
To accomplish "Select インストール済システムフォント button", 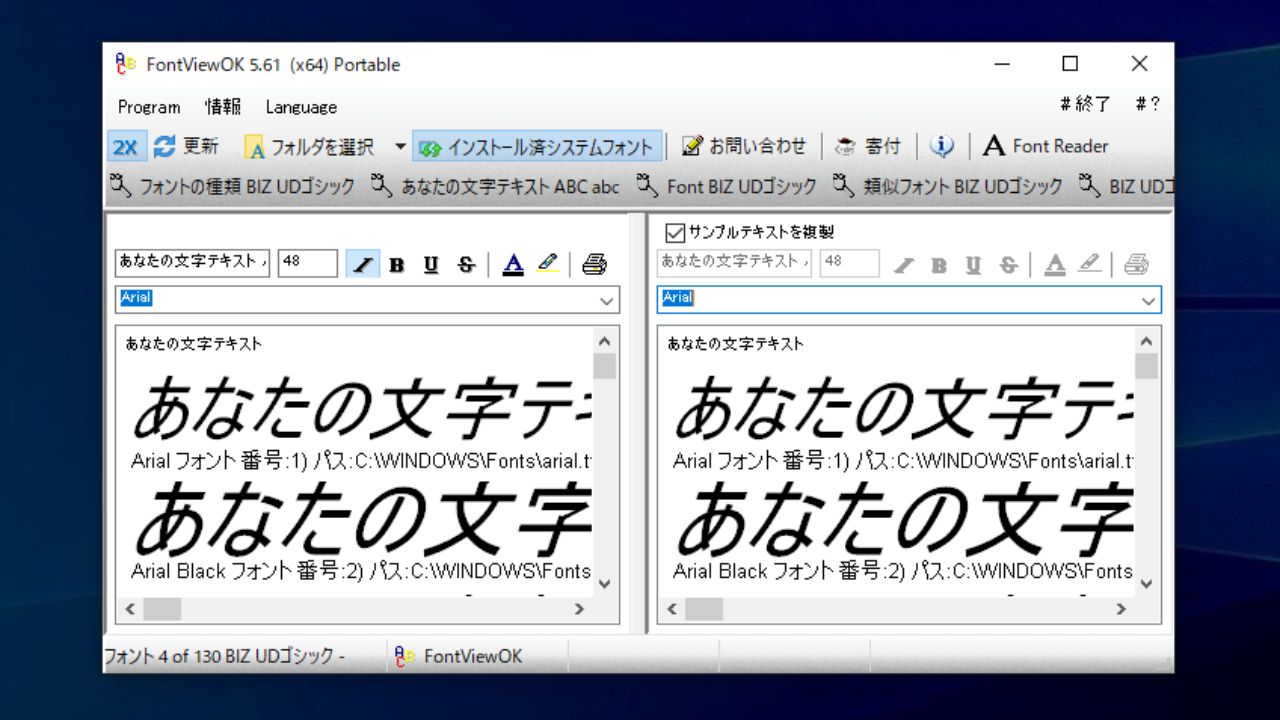I will click(538, 147).
